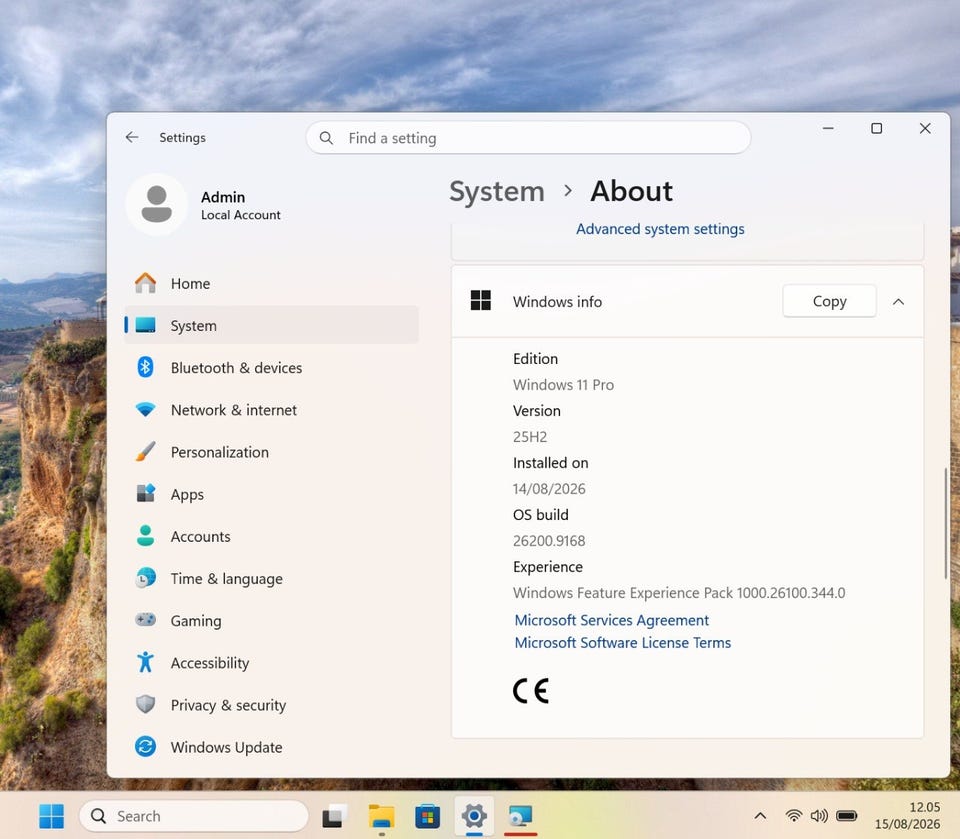Click the back arrow in Settings
Viewport: 960px width, 839px height.
[x=132, y=137]
